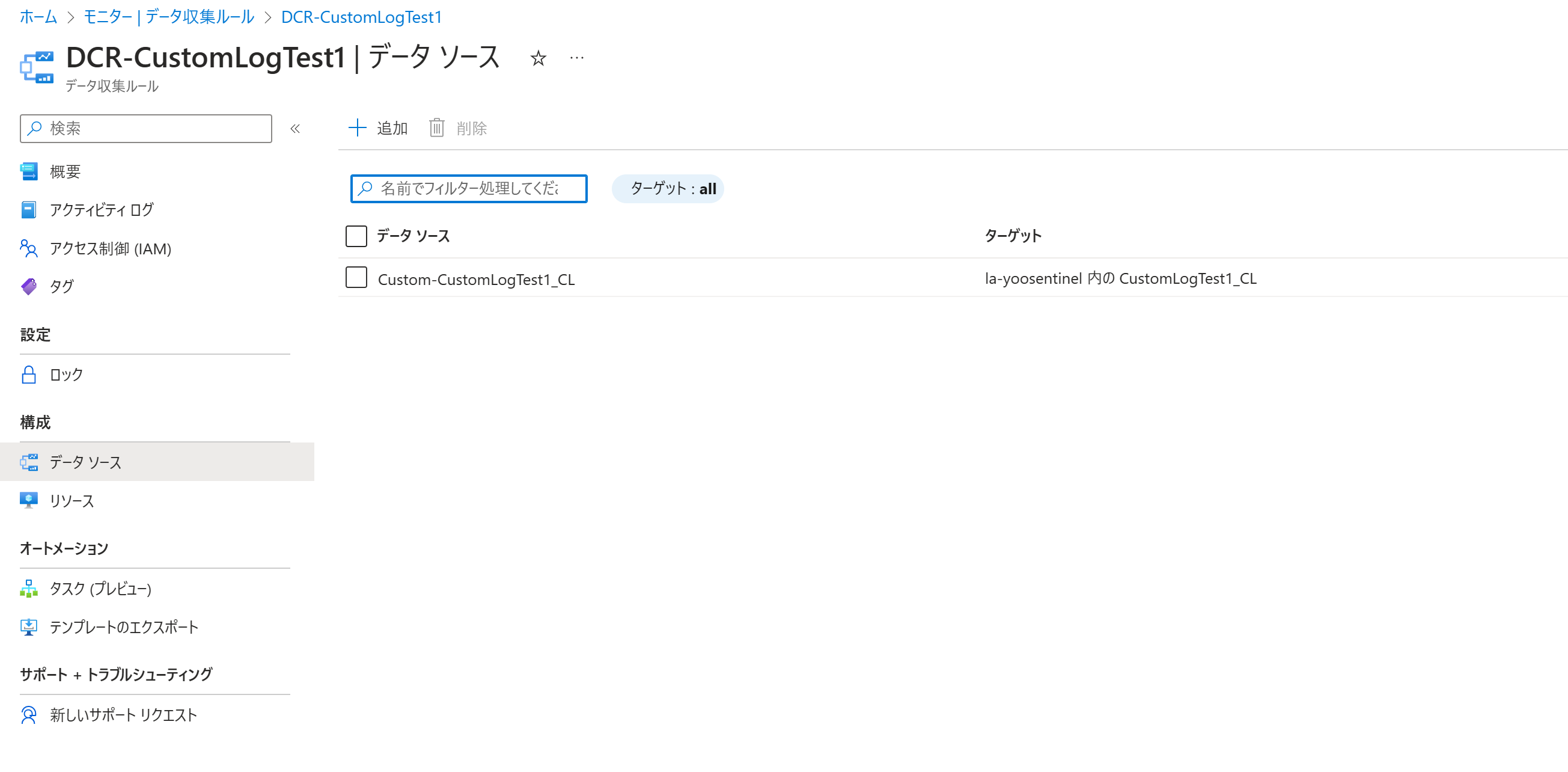Click the sidebar 検索 search box
Viewport: 1568px width, 772px height.
[146, 129]
